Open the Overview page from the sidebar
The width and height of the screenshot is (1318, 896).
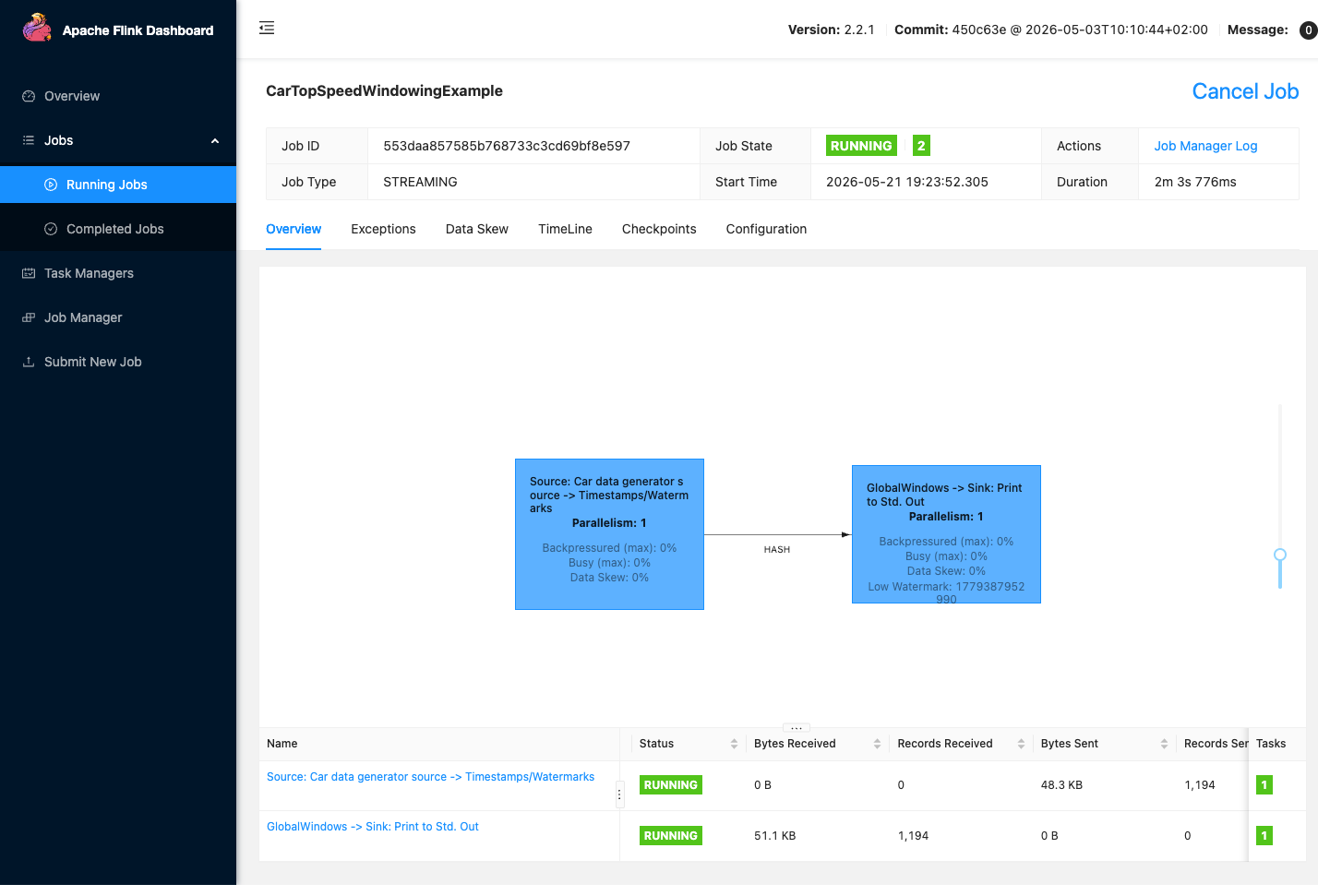tap(118, 96)
